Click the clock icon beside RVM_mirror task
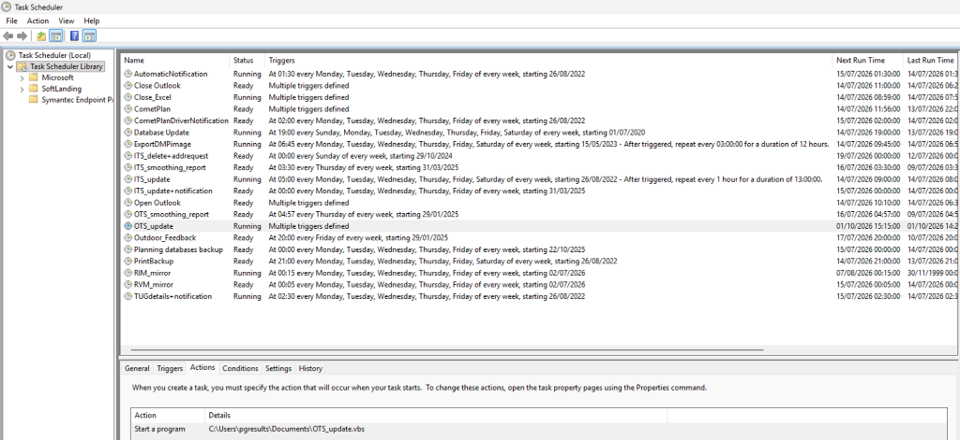This screenshot has height=440, width=960. coord(128,285)
